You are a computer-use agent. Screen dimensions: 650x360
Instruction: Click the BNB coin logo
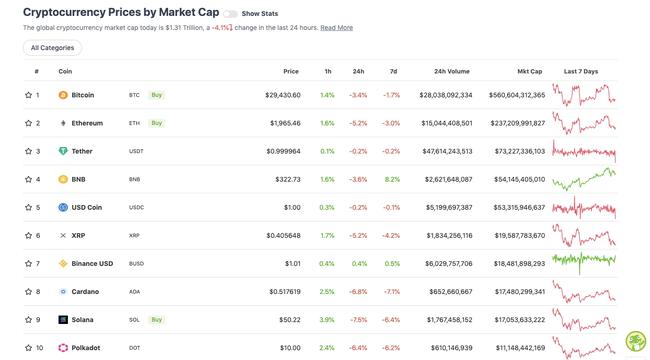(63, 179)
